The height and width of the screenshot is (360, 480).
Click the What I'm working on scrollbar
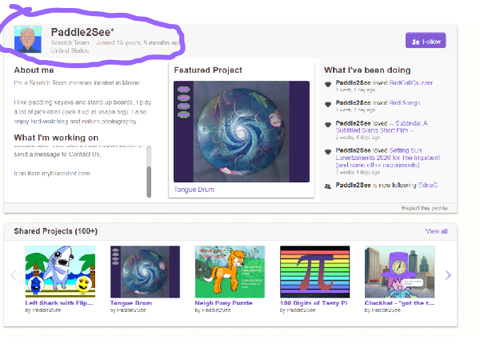149,172
